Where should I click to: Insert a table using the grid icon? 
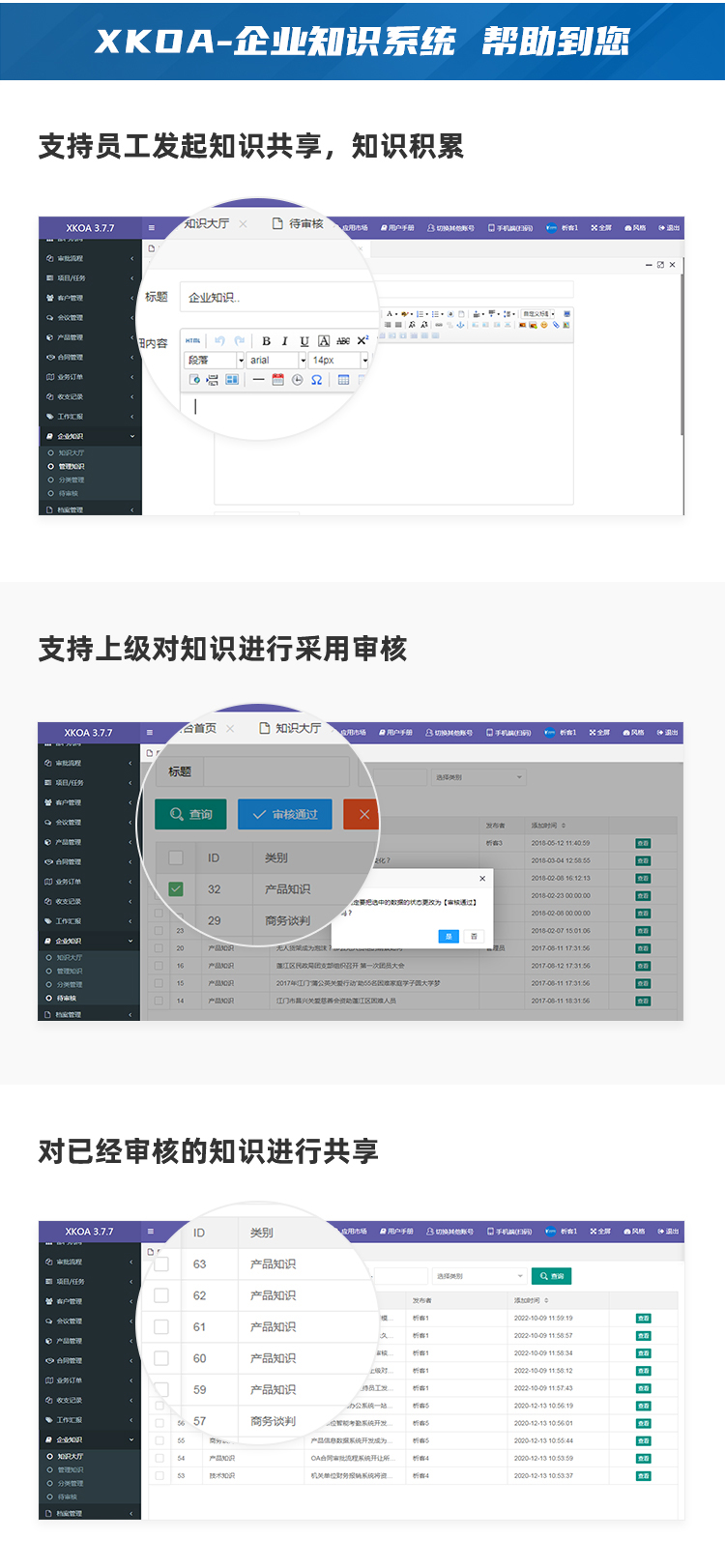click(343, 380)
